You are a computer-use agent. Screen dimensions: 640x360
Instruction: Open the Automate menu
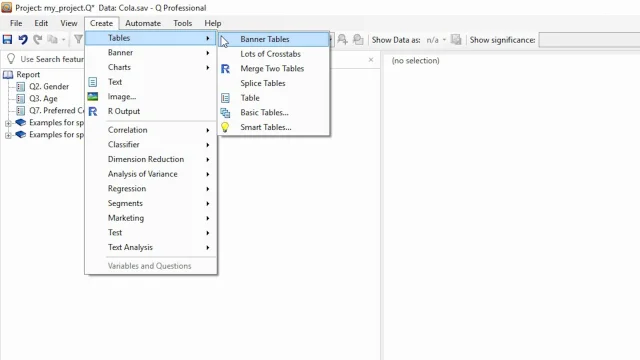coord(143,23)
